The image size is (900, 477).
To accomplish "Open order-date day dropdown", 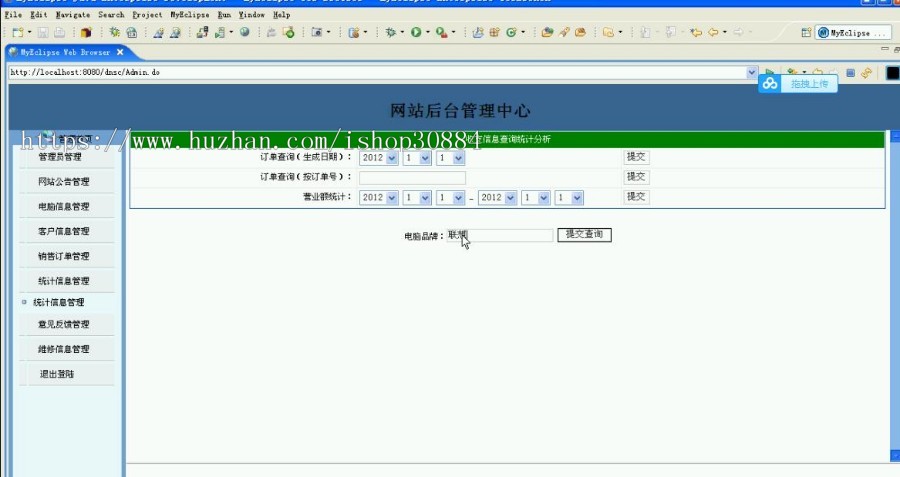I will pyautogui.click(x=458, y=158).
